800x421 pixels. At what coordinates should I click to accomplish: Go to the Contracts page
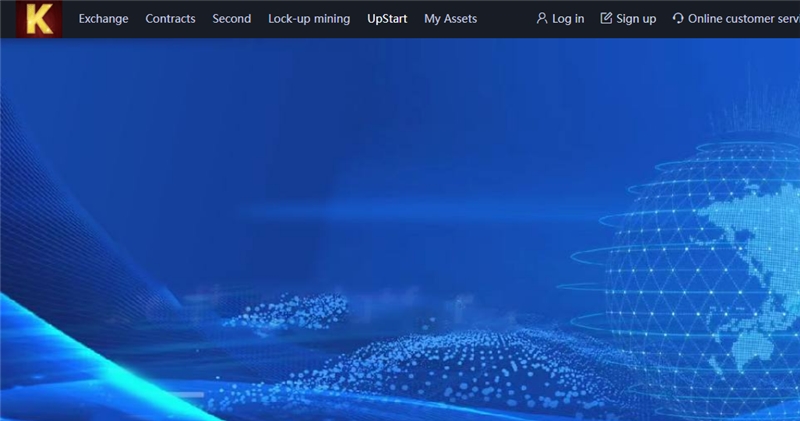[170, 19]
